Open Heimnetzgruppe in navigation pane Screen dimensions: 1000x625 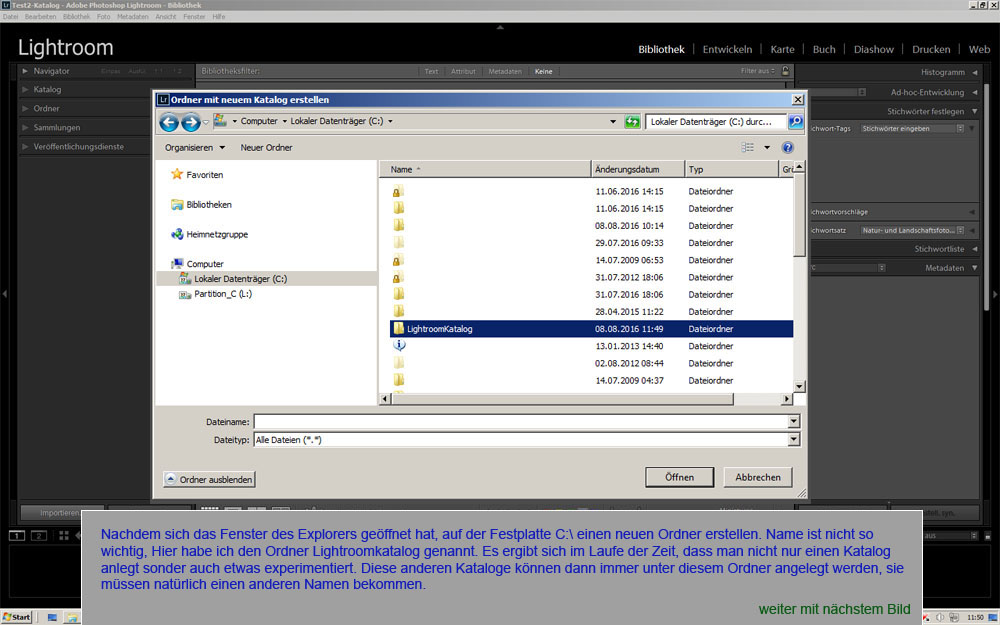216,234
